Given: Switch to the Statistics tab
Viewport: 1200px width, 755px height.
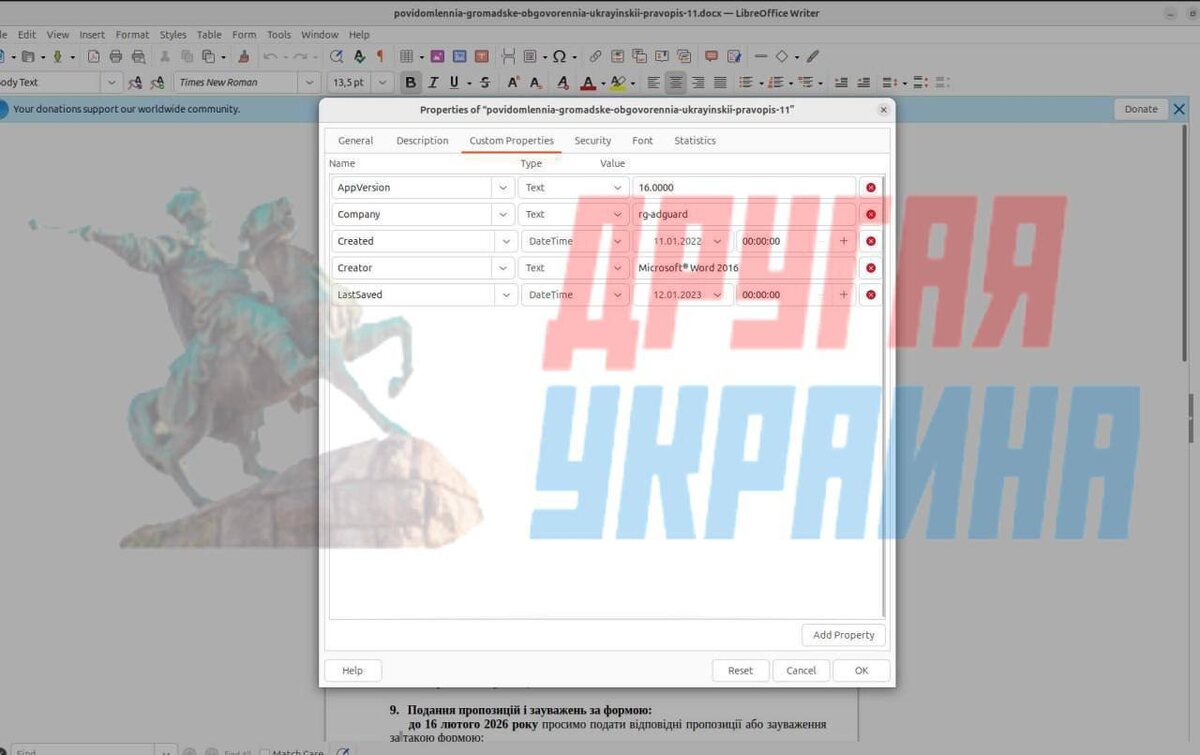Looking at the screenshot, I should click(x=695, y=141).
